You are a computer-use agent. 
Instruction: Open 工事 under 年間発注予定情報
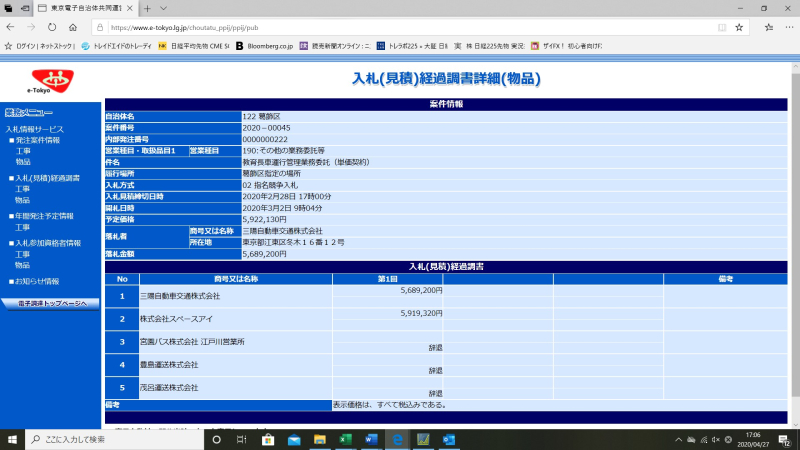coord(22,226)
